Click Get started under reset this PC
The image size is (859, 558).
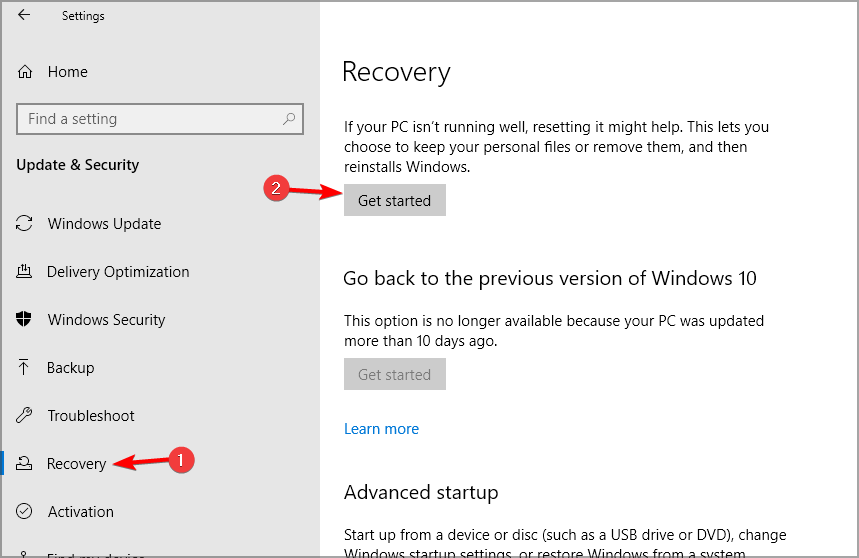[x=394, y=200]
